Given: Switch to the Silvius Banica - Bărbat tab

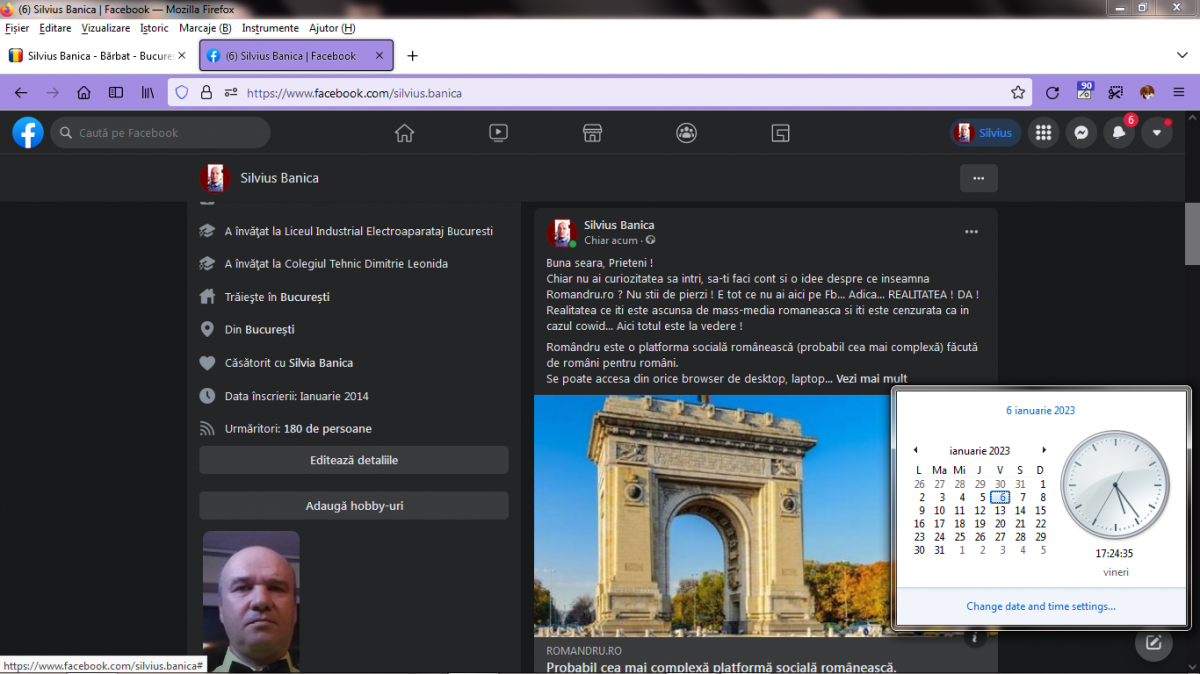Looking at the screenshot, I should coord(98,56).
